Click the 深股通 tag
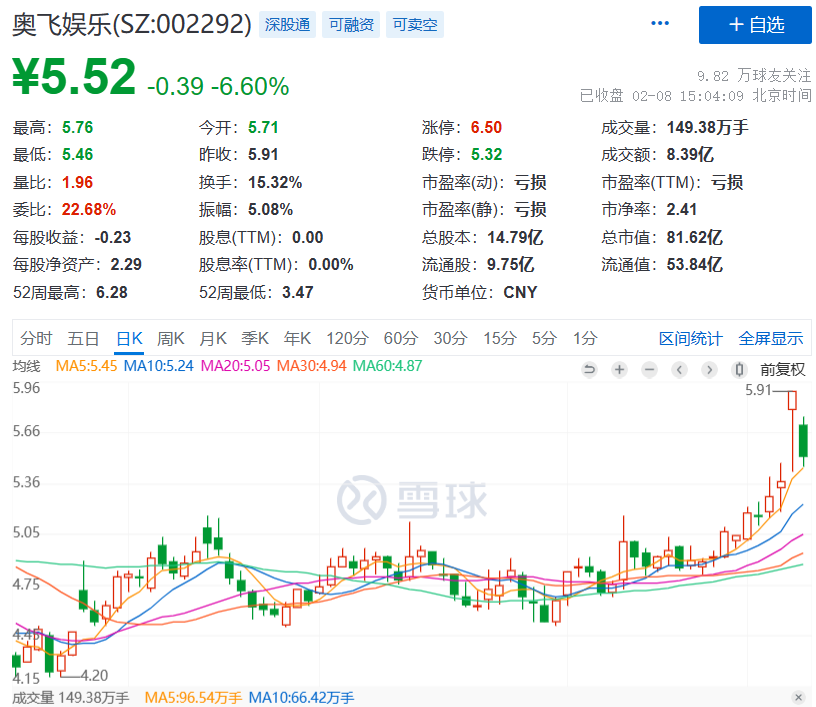Viewport: 816px width, 707px height. click(286, 25)
